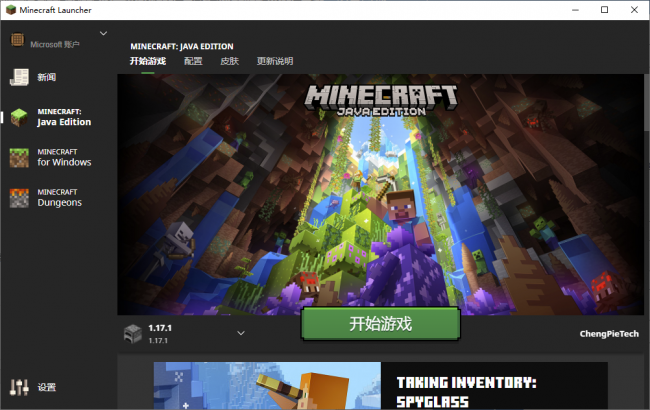Click the Taking Inventory: Spyglass headline
The width and height of the screenshot is (650, 410).
[466, 390]
